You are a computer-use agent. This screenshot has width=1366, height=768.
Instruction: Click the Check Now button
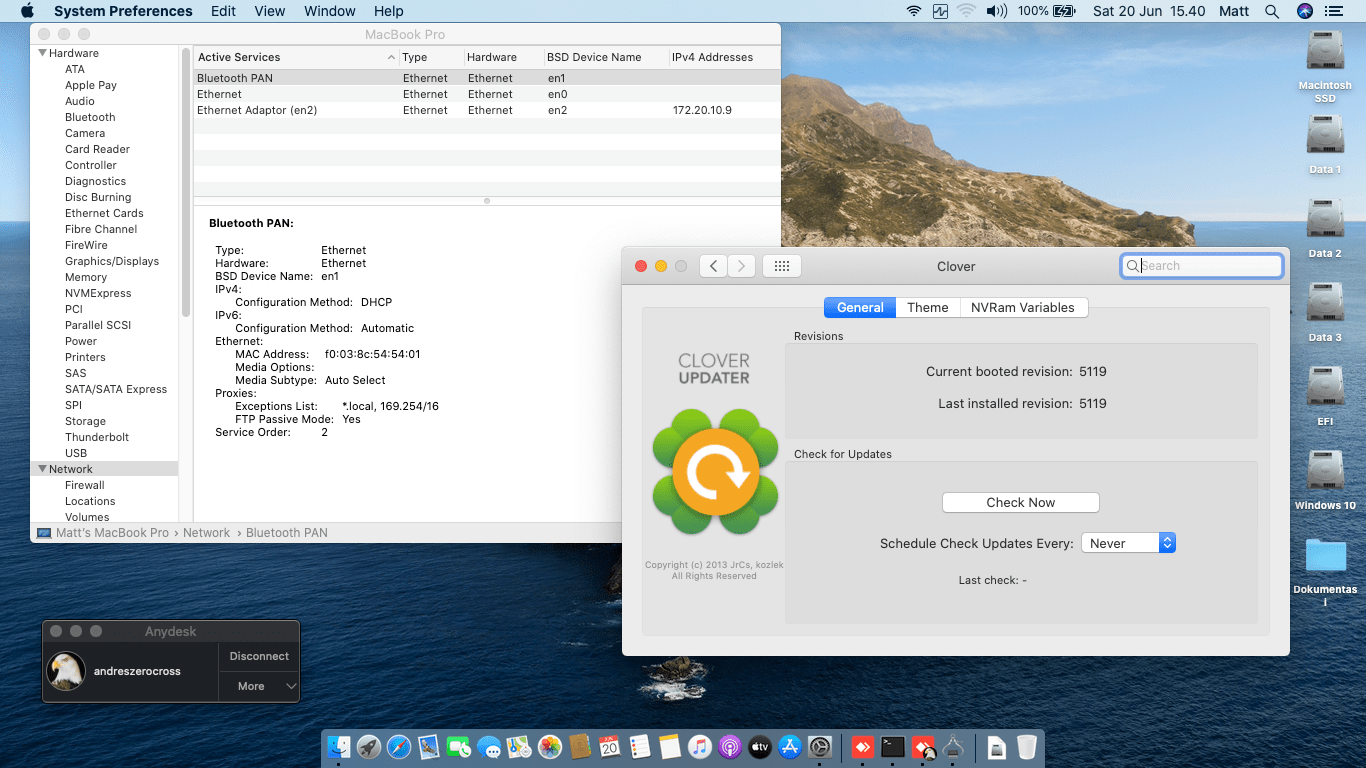[1021, 502]
